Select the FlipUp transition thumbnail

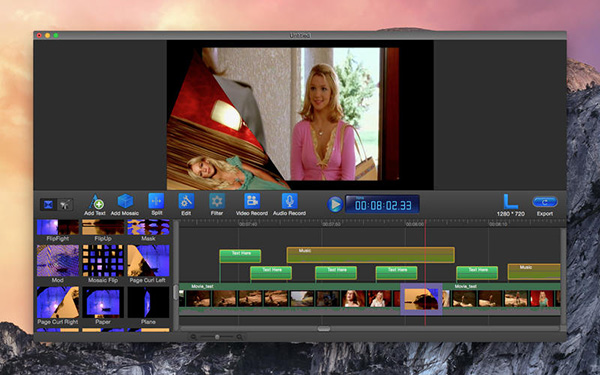click(x=103, y=227)
